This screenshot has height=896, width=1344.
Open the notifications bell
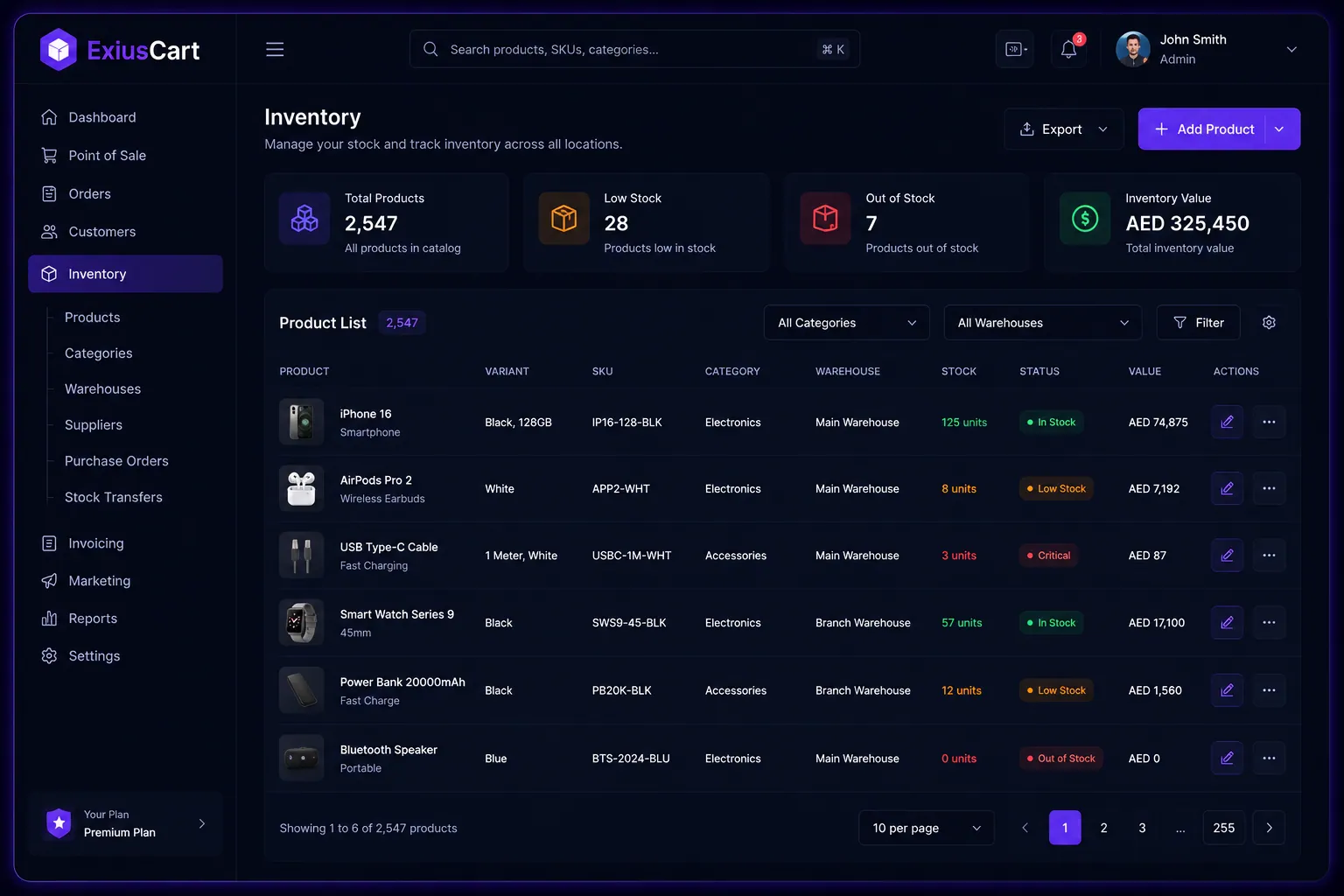pos(1068,50)
